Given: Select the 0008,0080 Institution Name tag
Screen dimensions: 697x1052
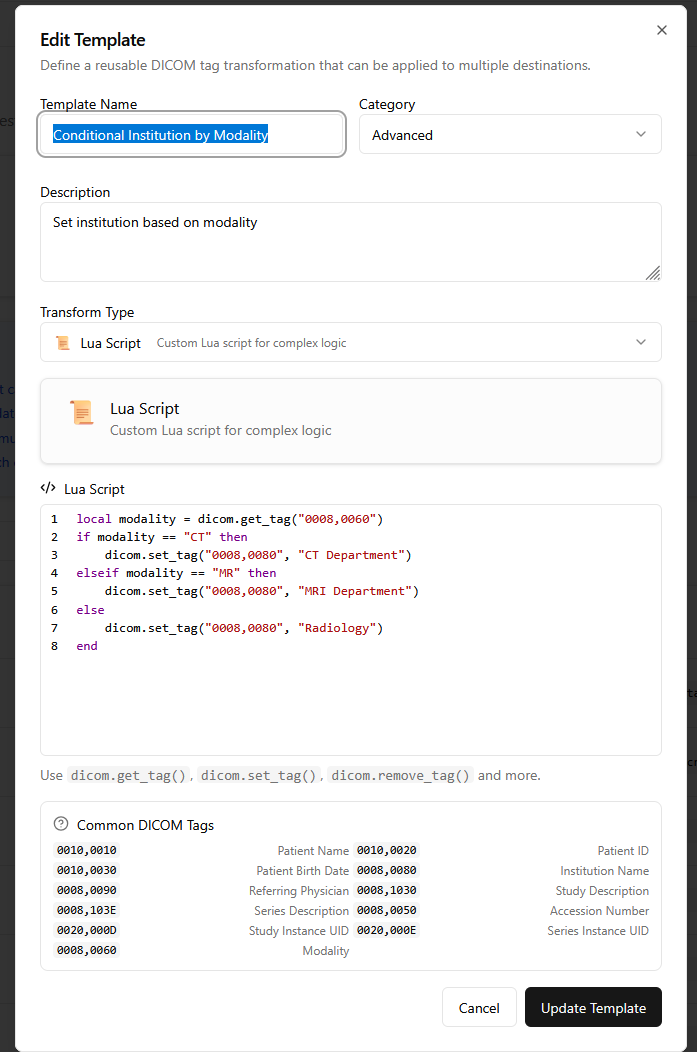Looking at the screenshot, I should click(x=386, y=871).
